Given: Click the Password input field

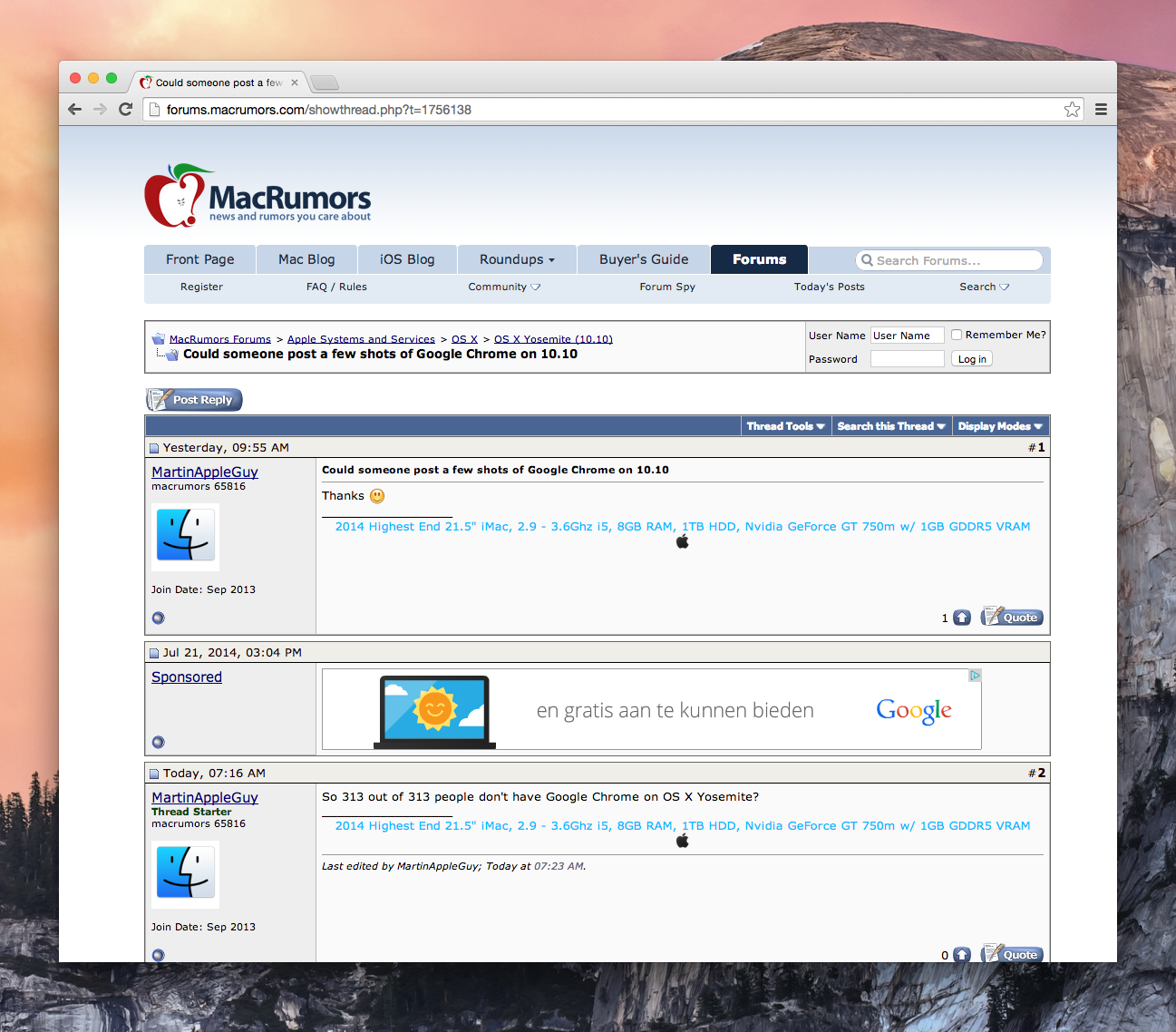Looking at the screenshot, I should tap(908, 359).
